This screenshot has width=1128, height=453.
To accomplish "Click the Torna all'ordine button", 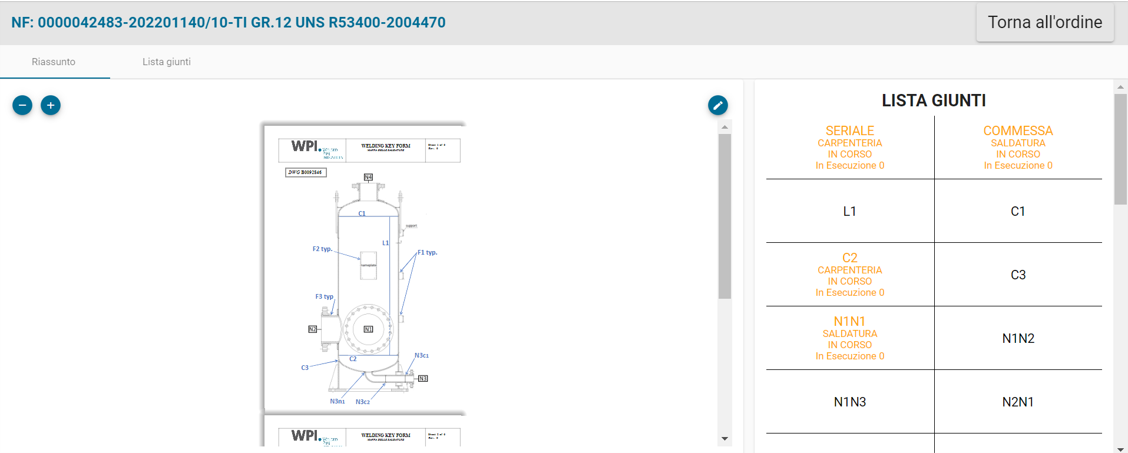I will click(x=1045, y=22).
